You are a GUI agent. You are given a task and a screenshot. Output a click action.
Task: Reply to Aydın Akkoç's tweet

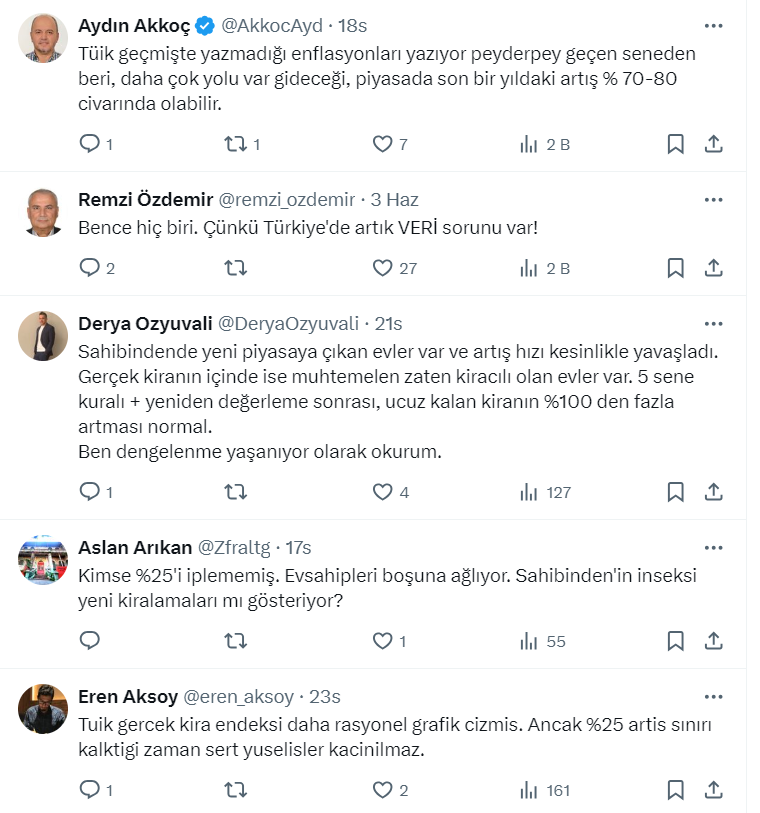(90, 144)
